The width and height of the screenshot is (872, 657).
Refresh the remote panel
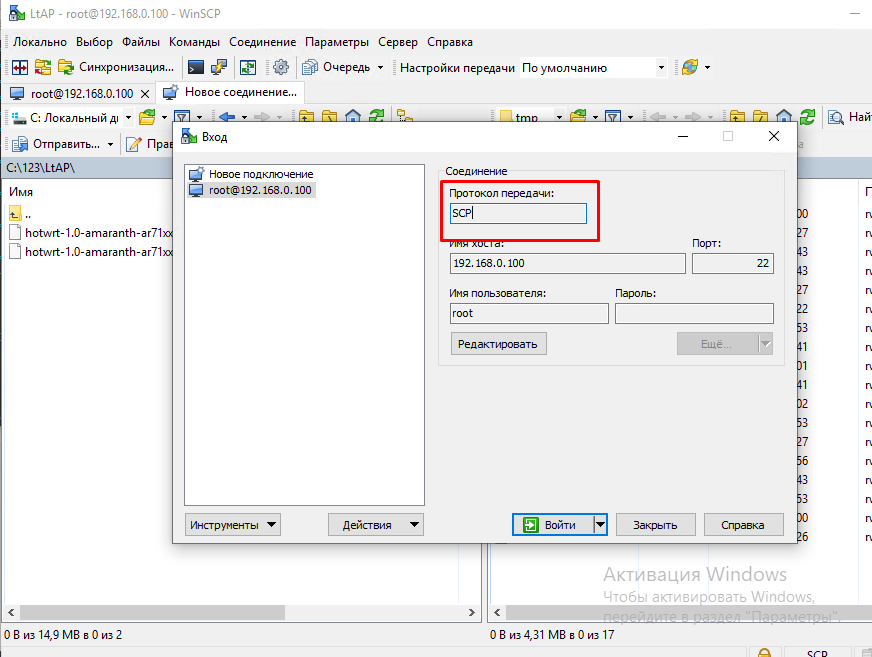pyautogui.click(x=807, y=117)
